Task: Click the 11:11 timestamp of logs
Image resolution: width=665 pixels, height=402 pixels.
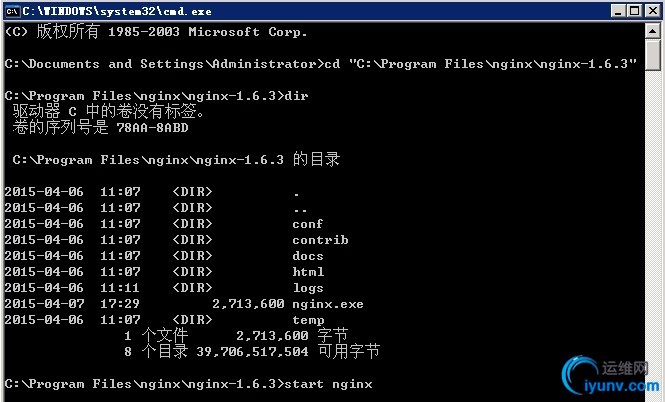Action: (x=120, y=288)
